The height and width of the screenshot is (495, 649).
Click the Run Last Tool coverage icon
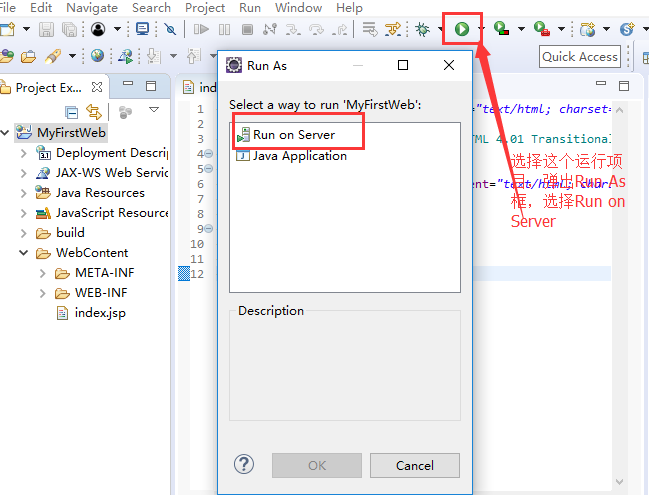point(501,29)
